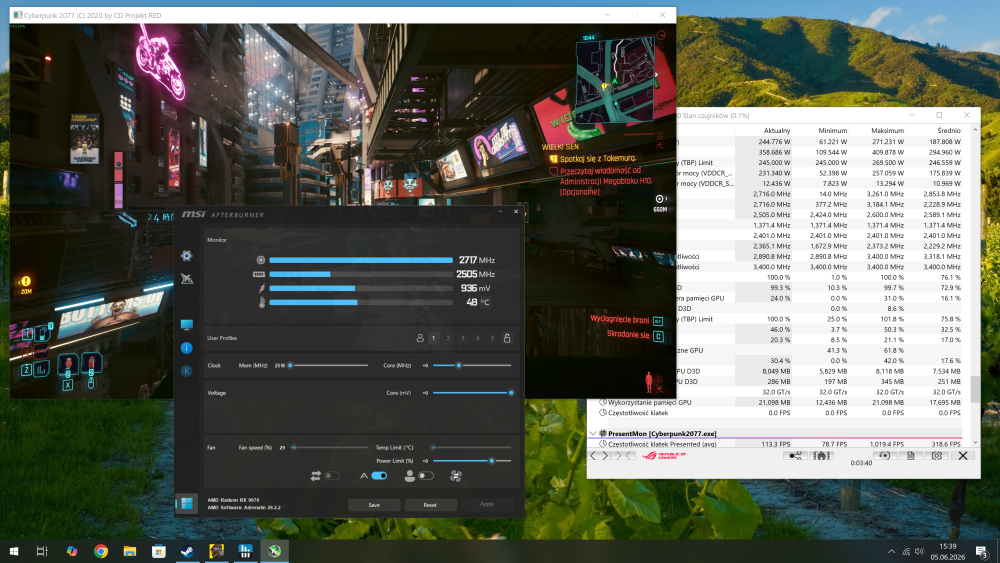Toggle the profile lock padlock icon
The height and width of the screenshot is (563, 1000).
coord(507,338)
